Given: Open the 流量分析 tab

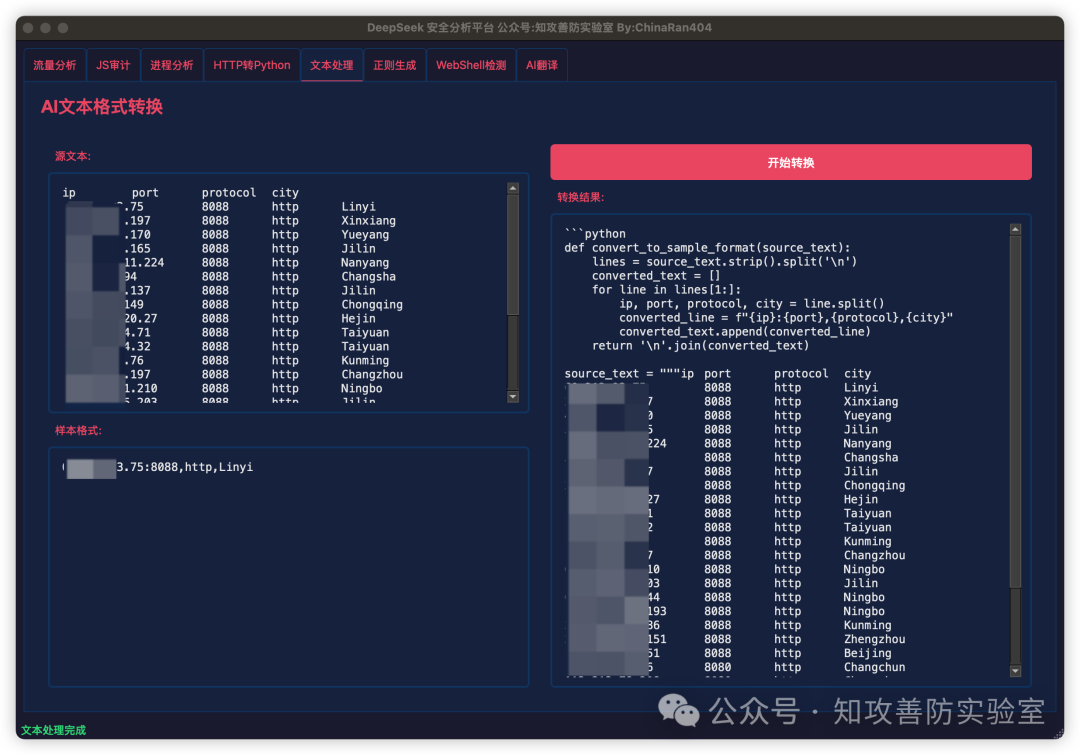Looking at the screenshot, I should [x=55, y=65].
